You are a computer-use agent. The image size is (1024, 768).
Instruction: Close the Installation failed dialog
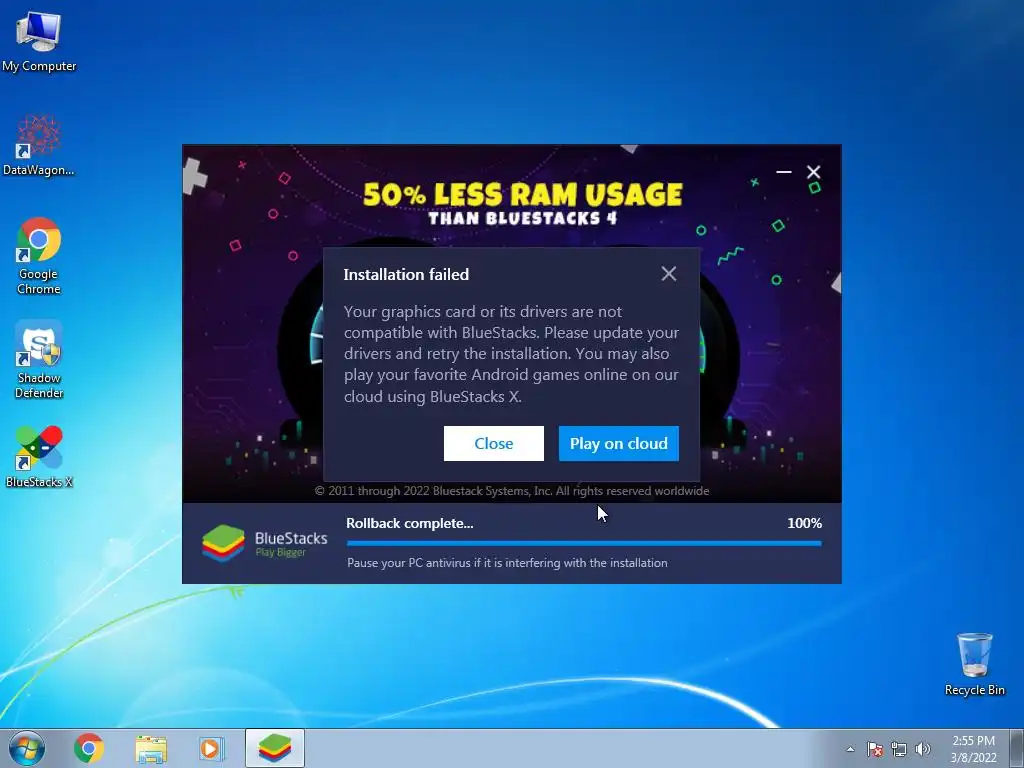point(668,274)
